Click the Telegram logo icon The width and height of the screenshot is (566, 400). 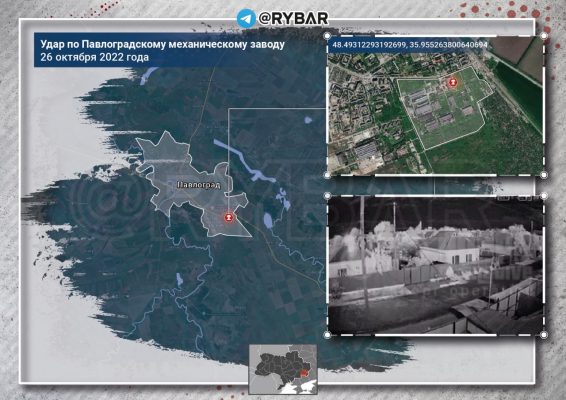coord(246,18)
